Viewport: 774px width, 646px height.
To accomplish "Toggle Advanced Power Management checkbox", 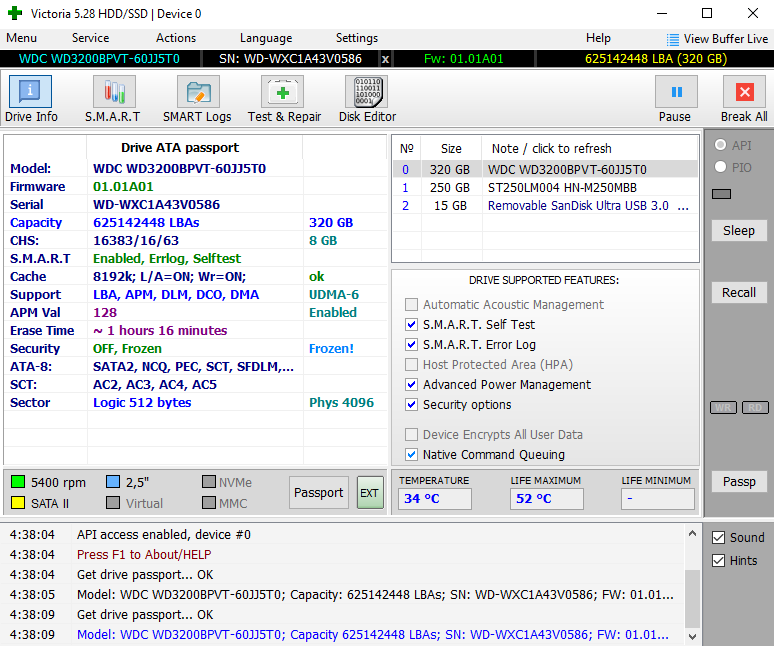I will click(411, 384).
